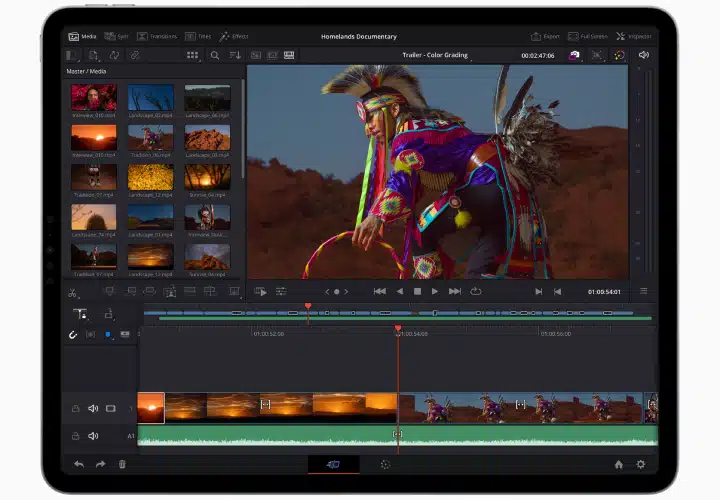This screenshot has height=500, width=720.
Task: Mute audio track A1
Action: [x=93, y=436]
